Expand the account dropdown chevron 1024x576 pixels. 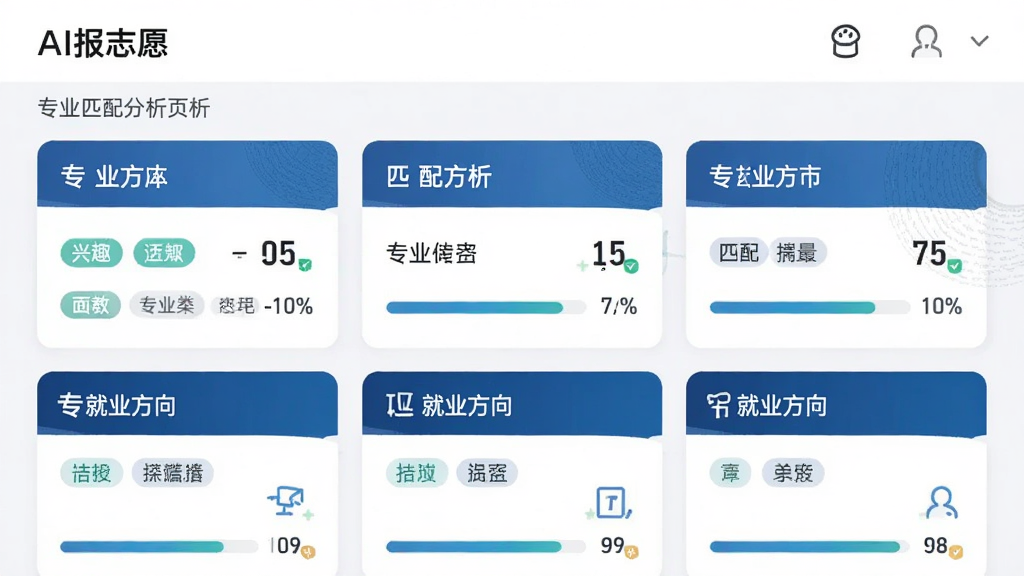coord(980,41)
